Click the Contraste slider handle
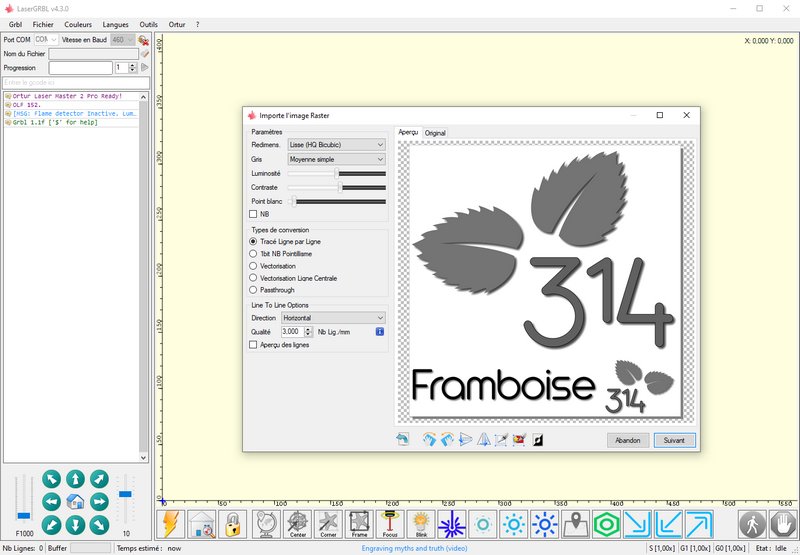Screen dimensions: 800x555 (x=340, y=187)
